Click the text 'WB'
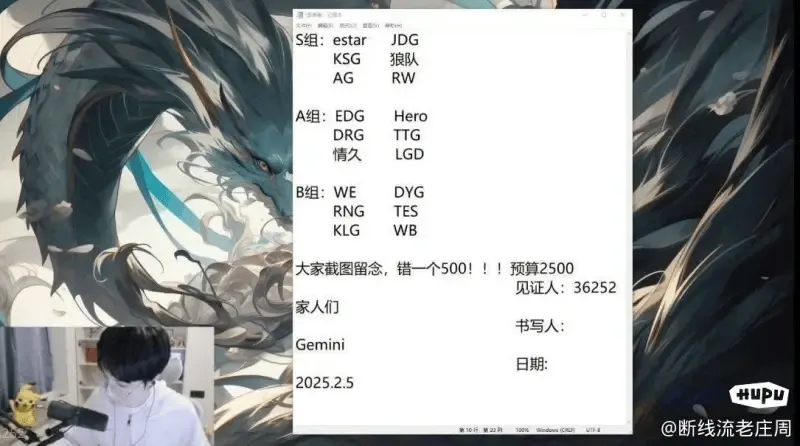Image resolution: width=800 pixels, height=446 pixels. coord(405,230)
